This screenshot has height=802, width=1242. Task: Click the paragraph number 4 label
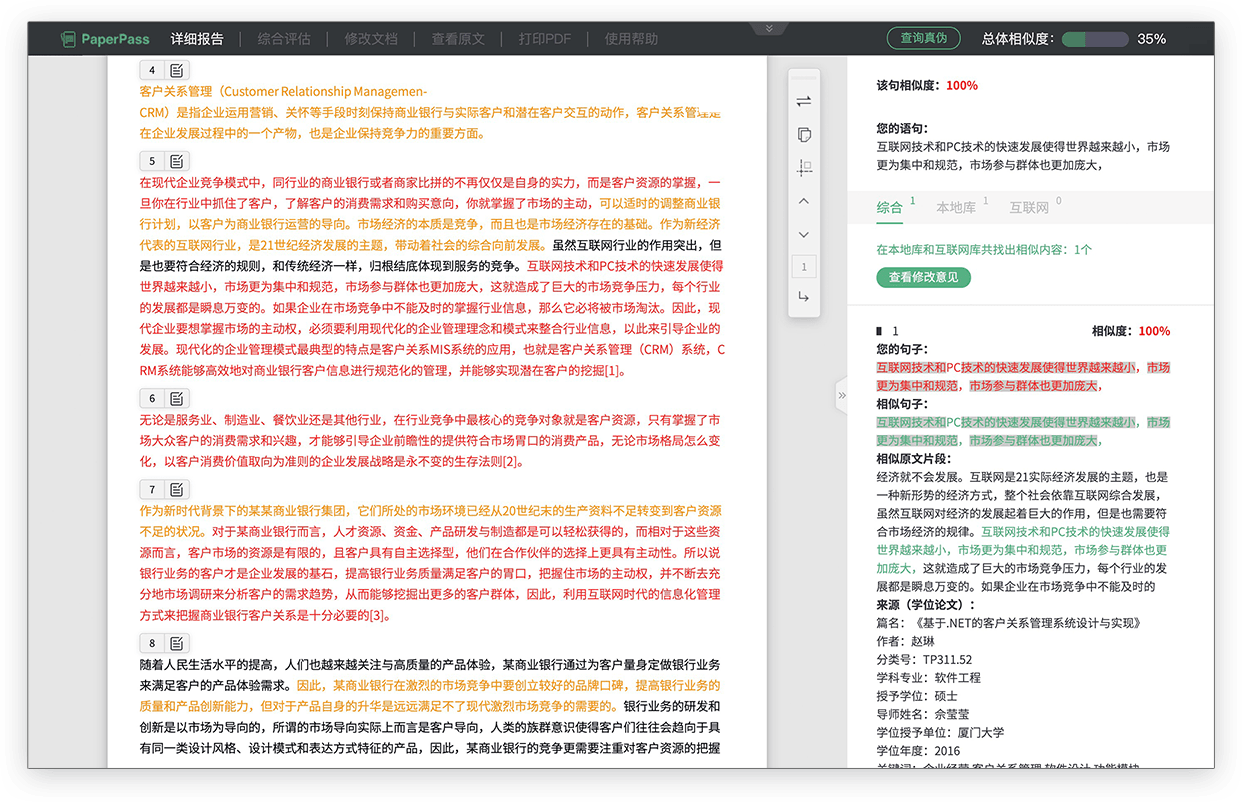click(x=152, y=71)
